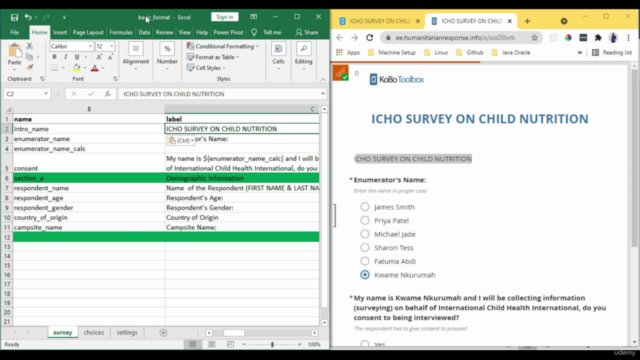Click the Format Painter brush icon
The height and width of the screenshot is (360, 640).
[29, 67]
